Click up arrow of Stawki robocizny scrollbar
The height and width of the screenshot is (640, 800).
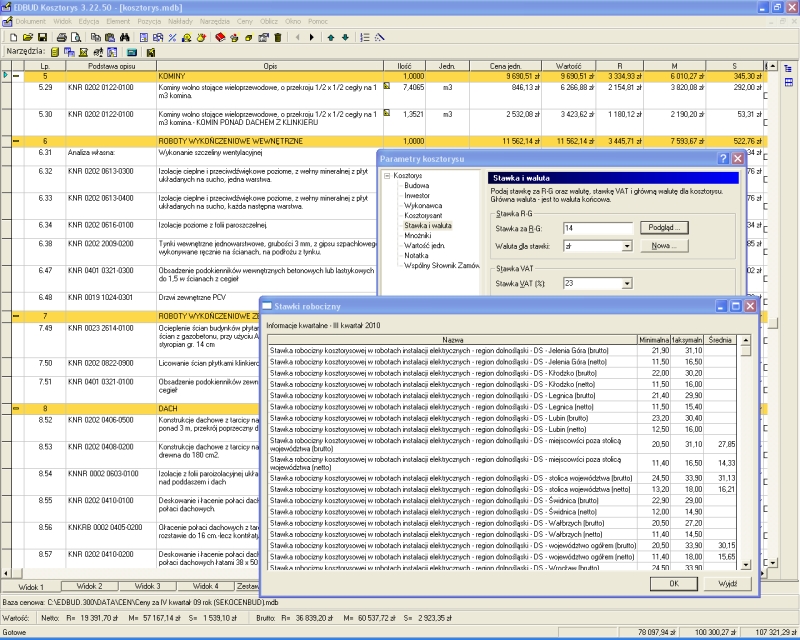pos(746,340)
